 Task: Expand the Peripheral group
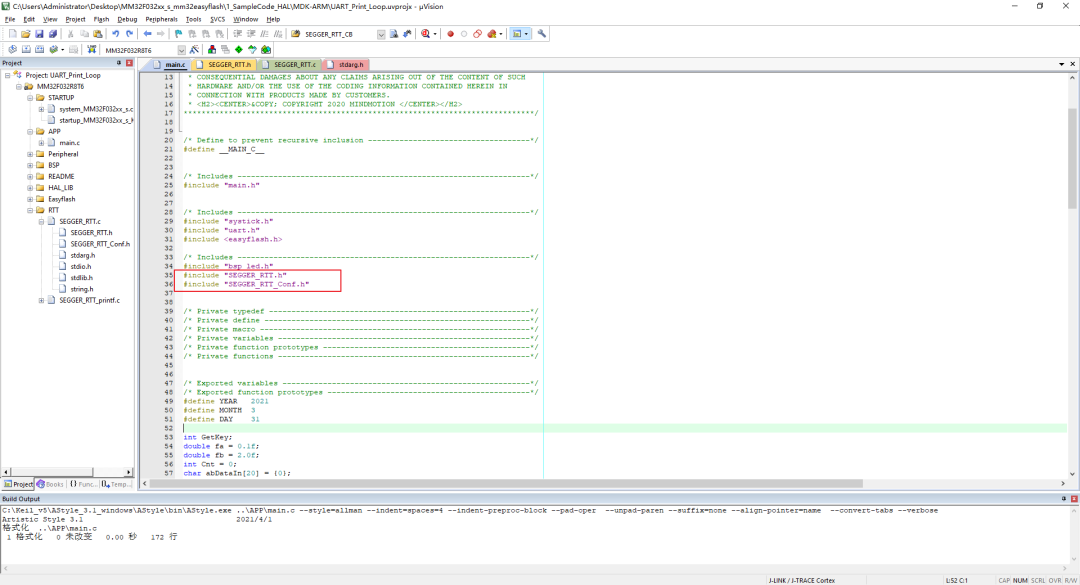click(x=30, y=154)
